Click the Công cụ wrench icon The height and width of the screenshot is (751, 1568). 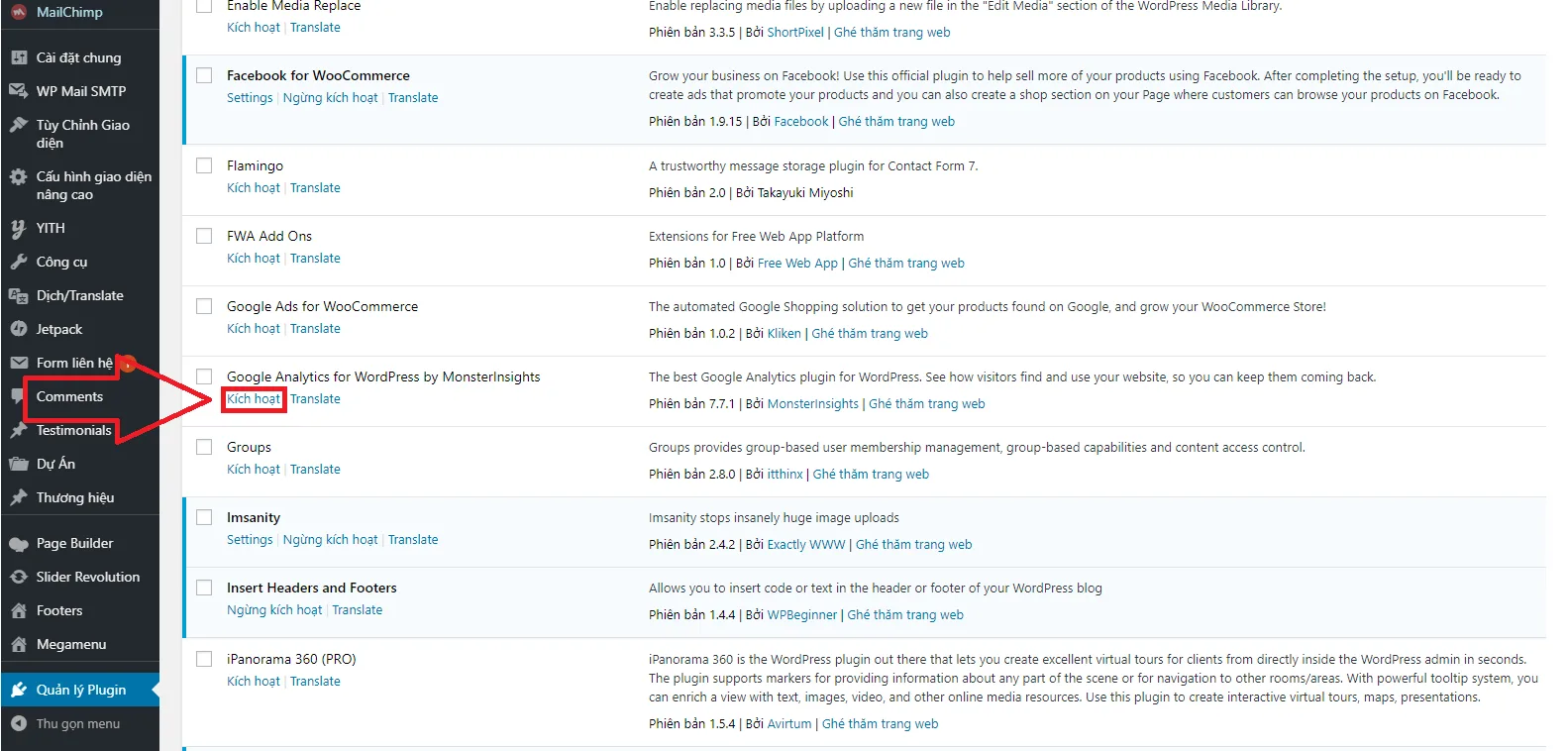(19, 262)
